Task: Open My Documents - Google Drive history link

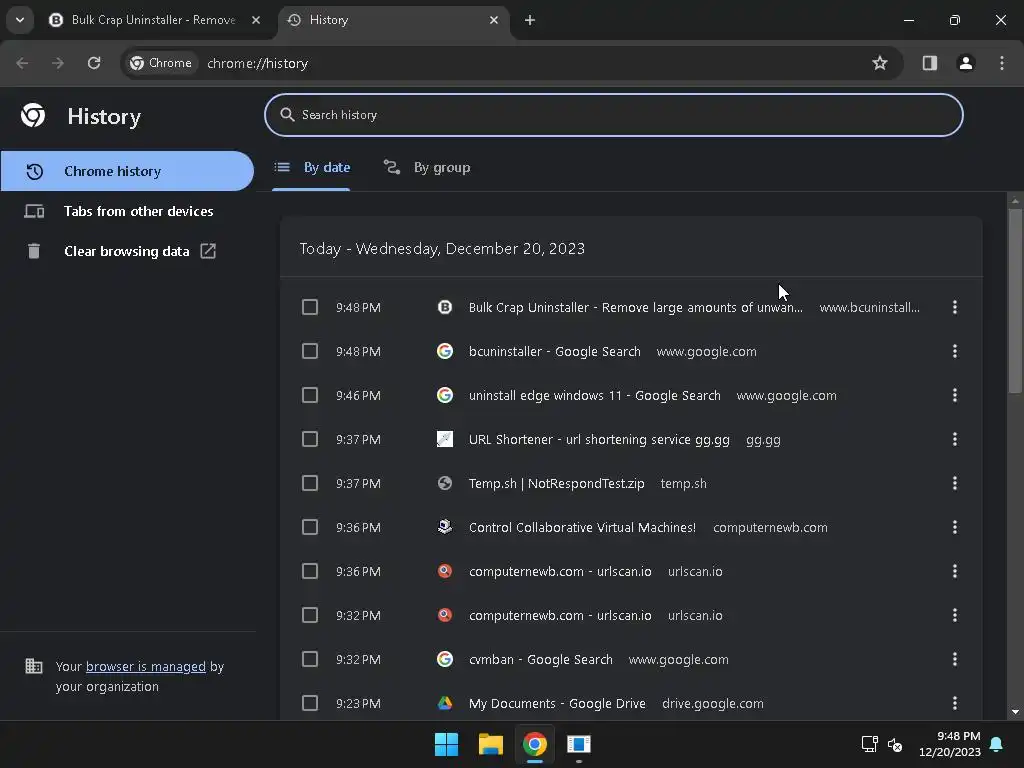Action: [x=557, y=703]
